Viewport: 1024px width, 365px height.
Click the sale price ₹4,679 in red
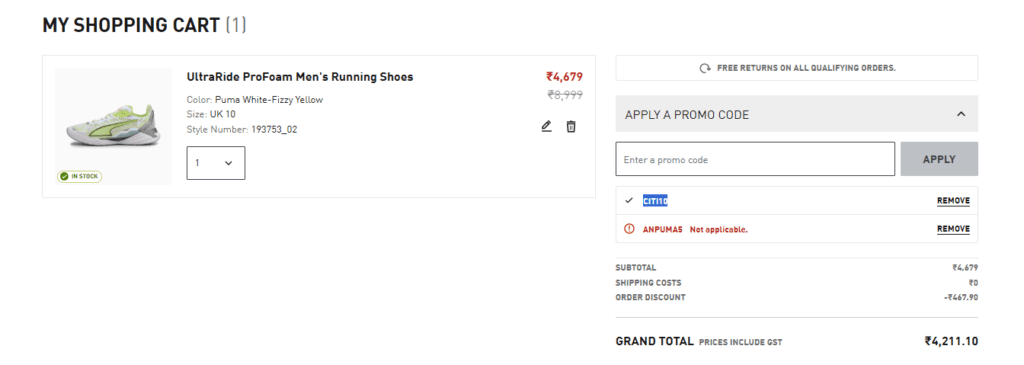click(565, 77)
